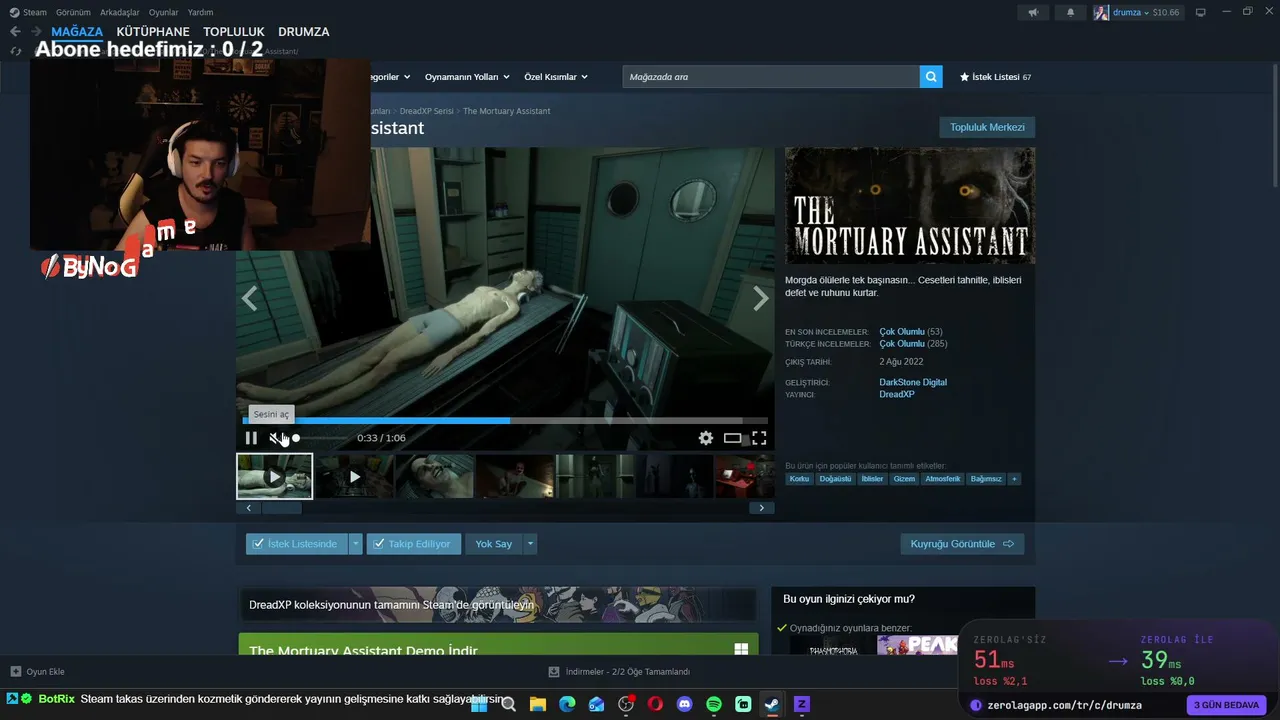Open the İndirmeler downloads status
The image size is (1280, 720).
[x=619, y=672]
